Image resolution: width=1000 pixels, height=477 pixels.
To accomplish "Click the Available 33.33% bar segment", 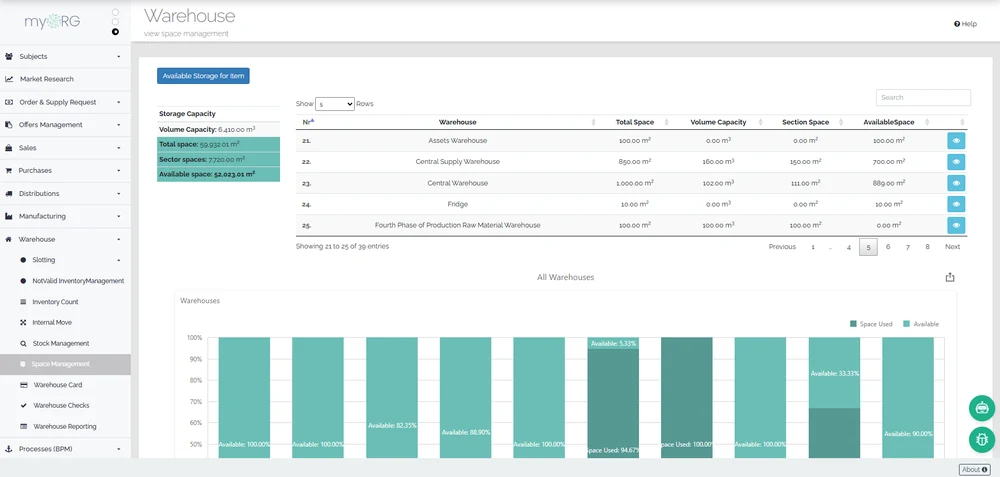I will click(834, 373).
